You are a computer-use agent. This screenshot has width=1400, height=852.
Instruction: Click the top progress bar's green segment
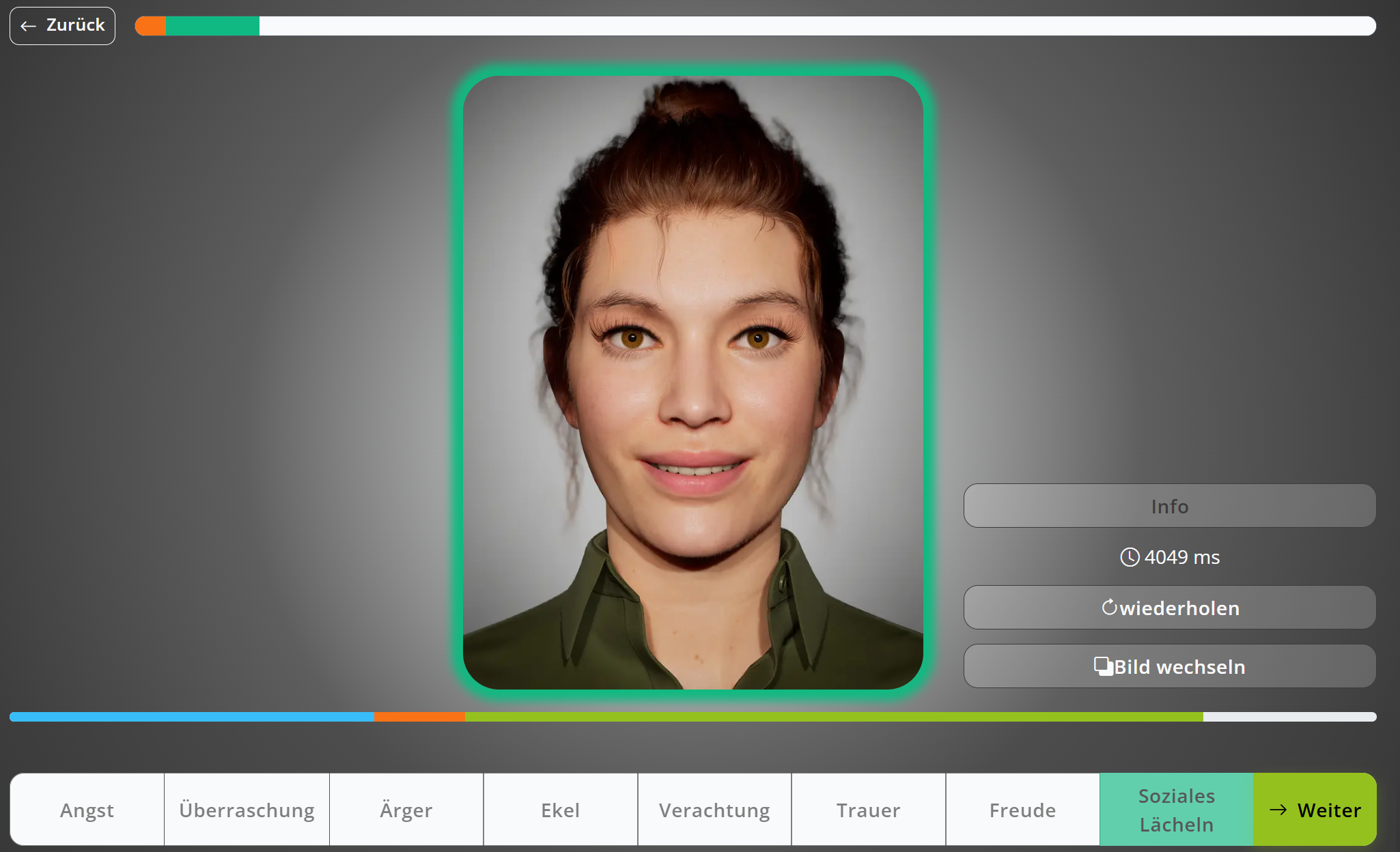(212, 26)
